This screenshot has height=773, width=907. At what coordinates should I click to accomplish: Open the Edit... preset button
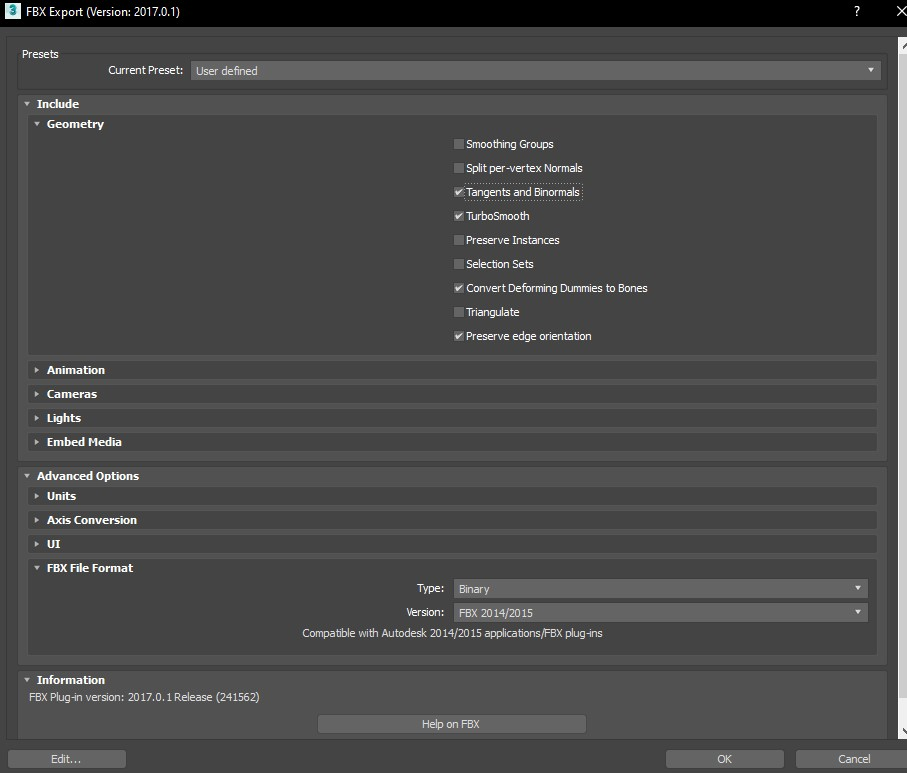[x=66, y=759]
